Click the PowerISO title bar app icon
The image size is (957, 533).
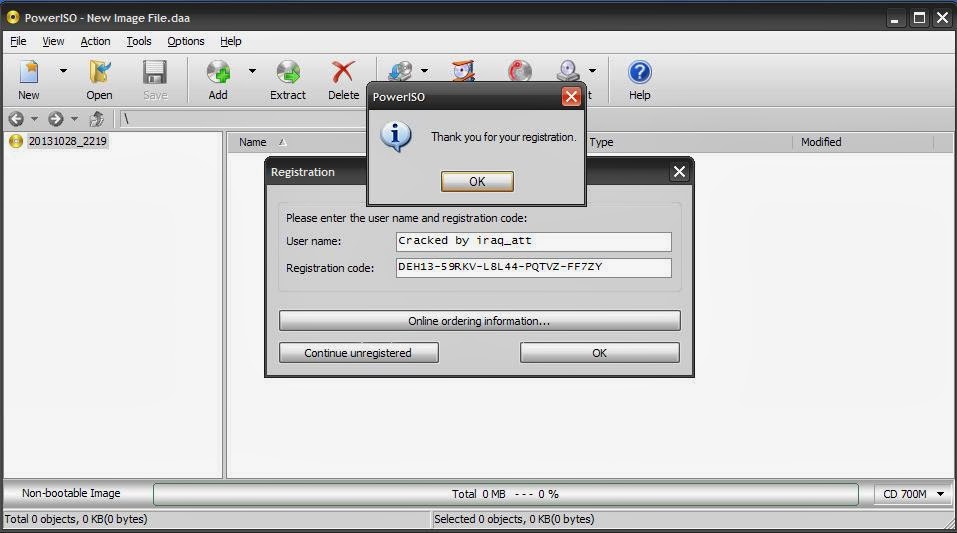(x=13, y=17)
